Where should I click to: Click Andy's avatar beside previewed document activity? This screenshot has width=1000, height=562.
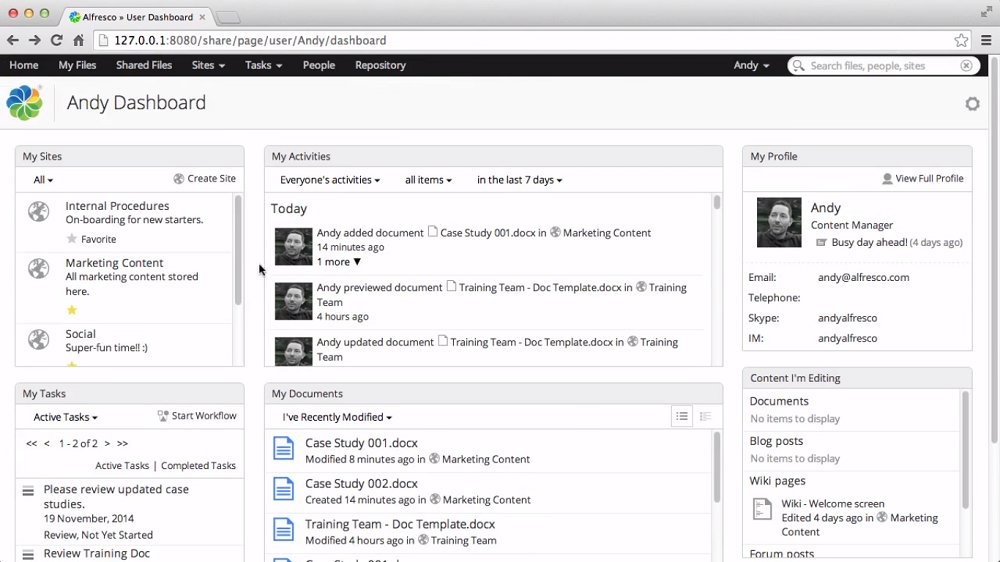point(293,301)
